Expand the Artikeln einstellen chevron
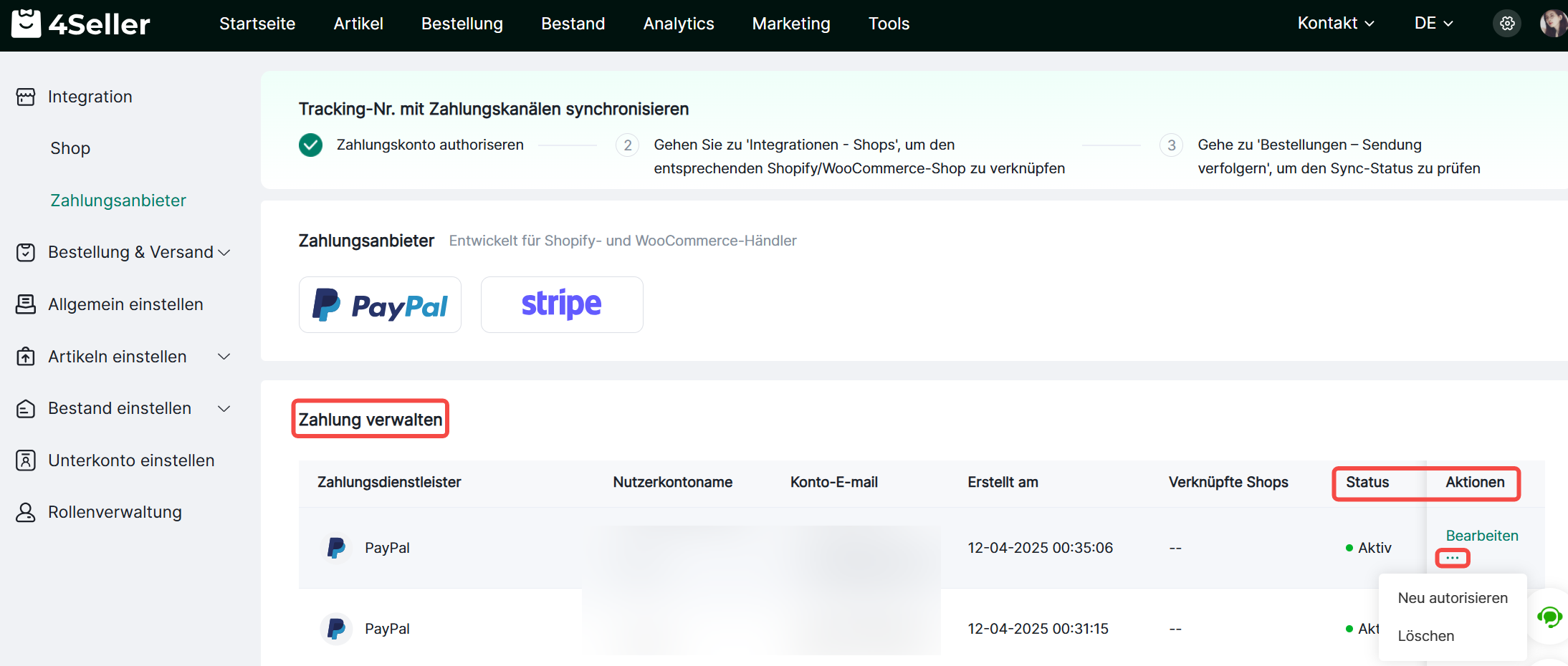1568x666 pixels. tap(224, 357)
